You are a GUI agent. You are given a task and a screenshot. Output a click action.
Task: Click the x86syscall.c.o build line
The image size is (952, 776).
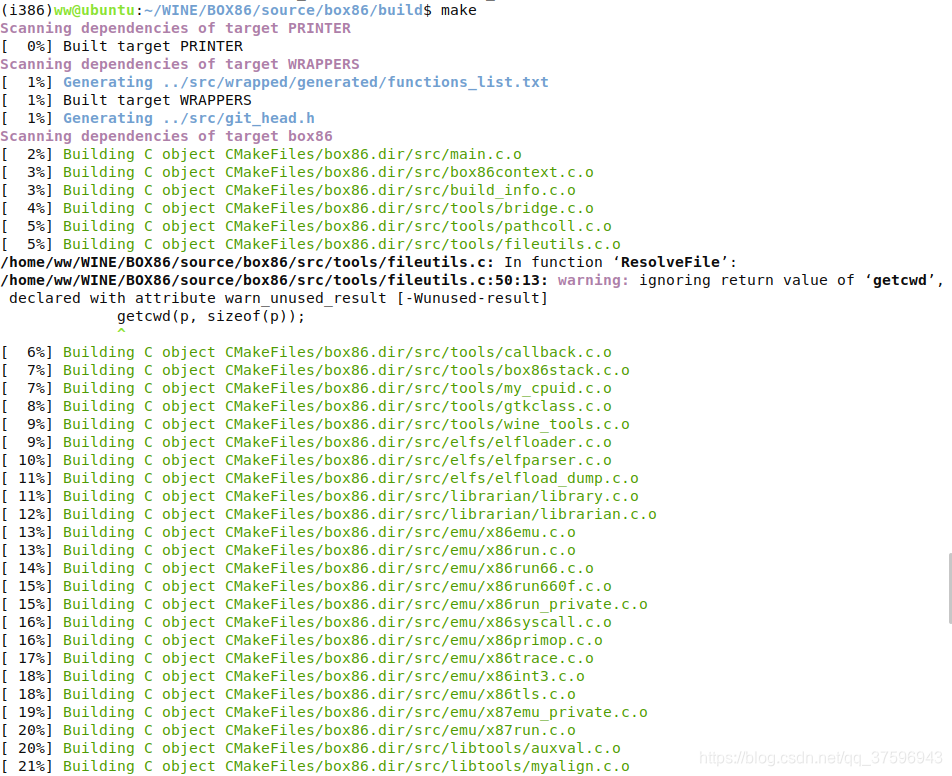tap(306, 622)
